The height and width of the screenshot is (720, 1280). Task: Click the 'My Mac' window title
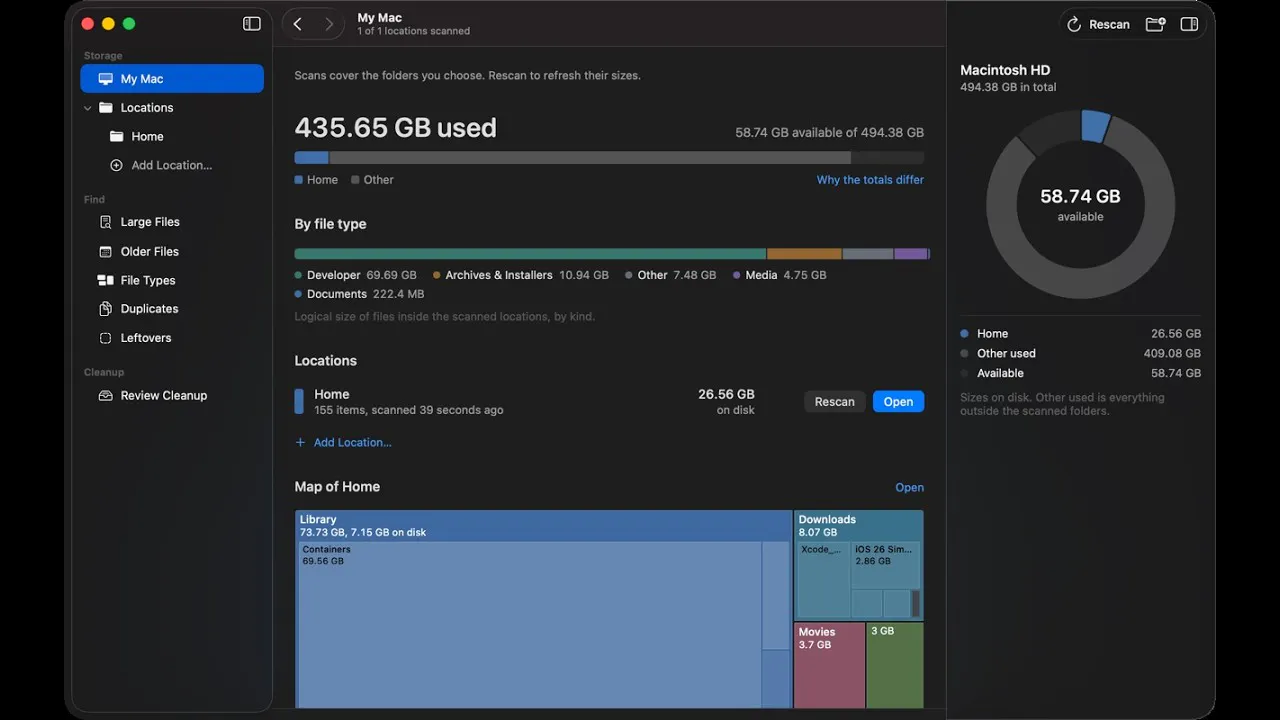379,18
